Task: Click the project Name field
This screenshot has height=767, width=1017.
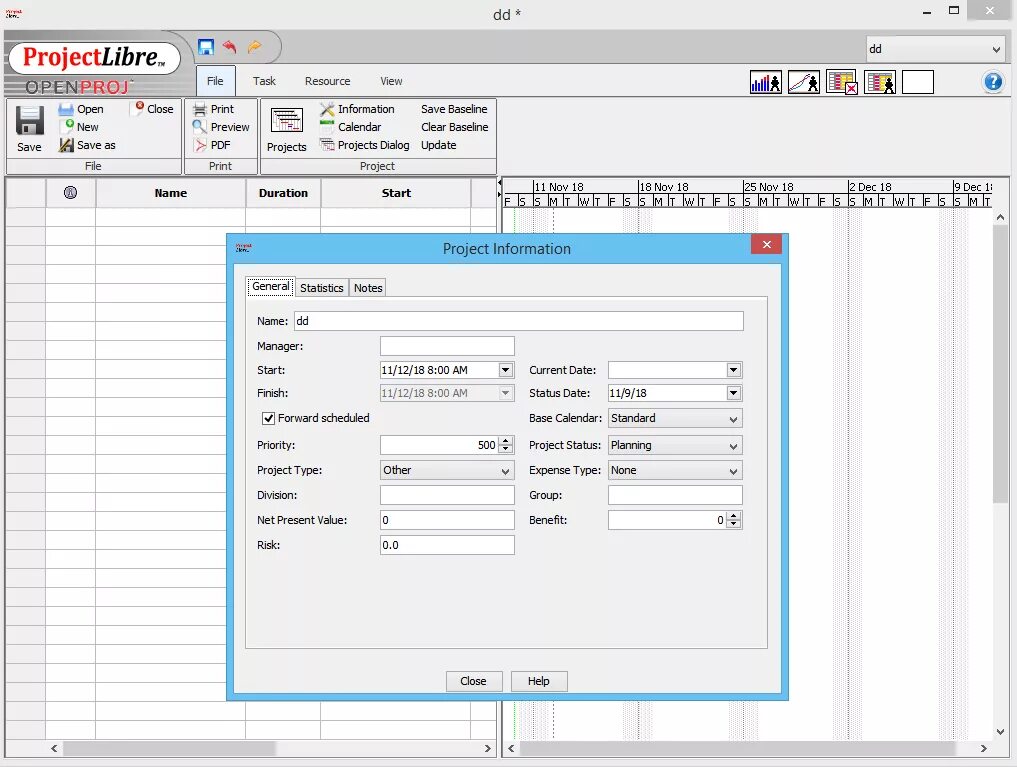Action: point(519,321)
